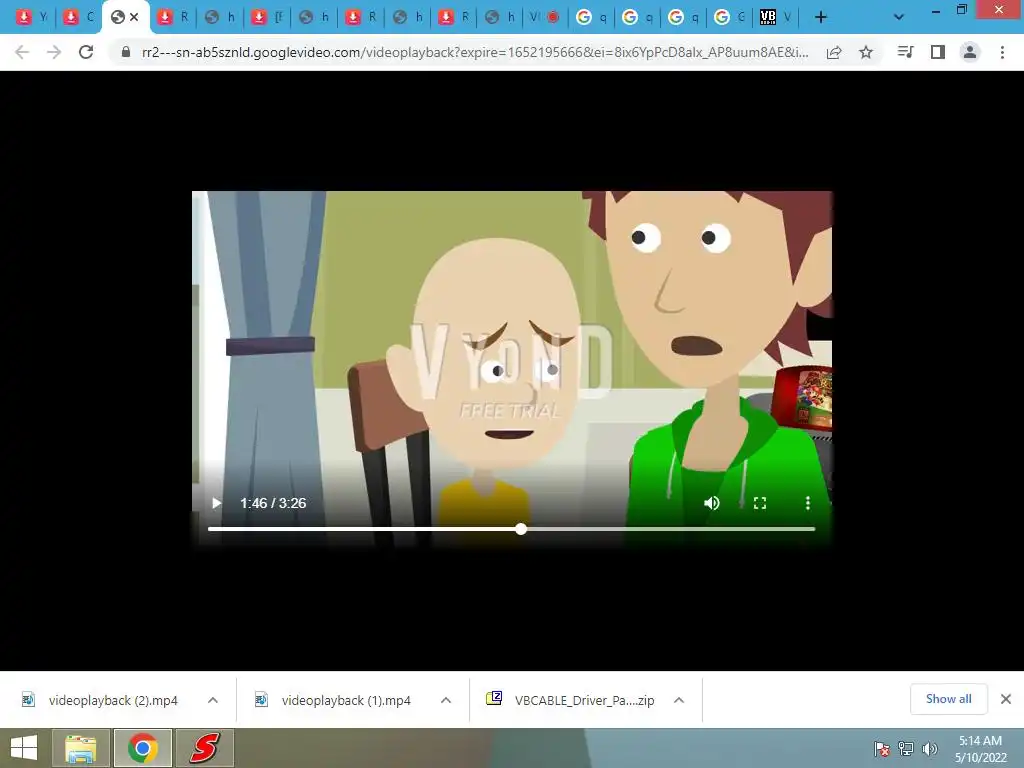Open the taskbar clock showing 5:14 AM
The width and height of the screenshot is (1024, 768).
(980, 749)
